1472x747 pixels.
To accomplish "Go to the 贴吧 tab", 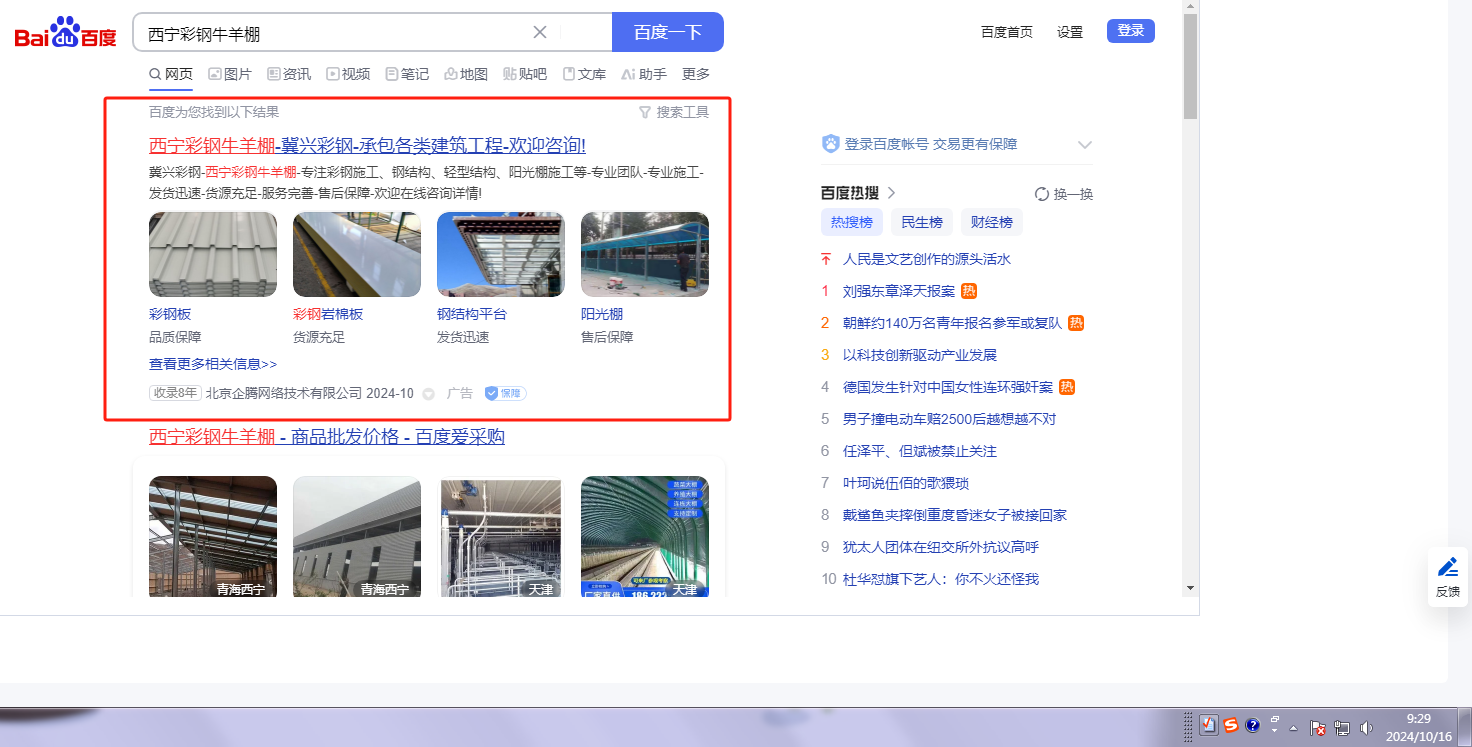I will point(525,74).
